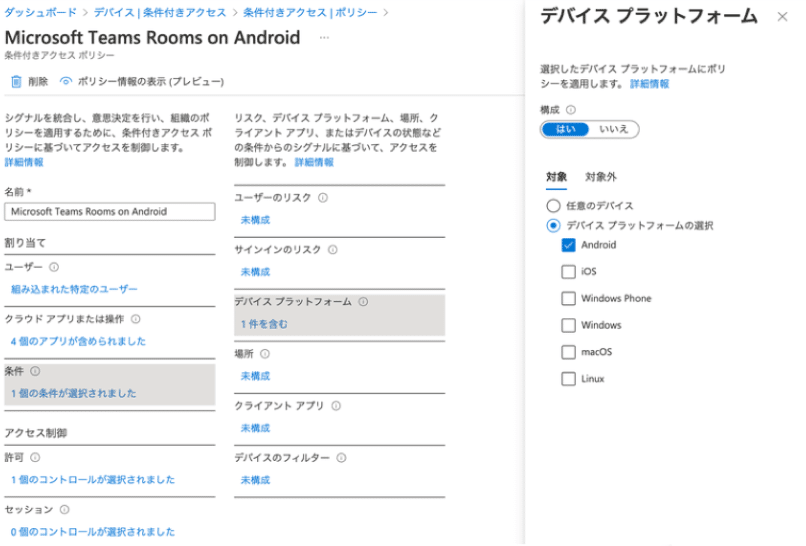Open 1 個の条件が選択されました link

tap(74, 393)
